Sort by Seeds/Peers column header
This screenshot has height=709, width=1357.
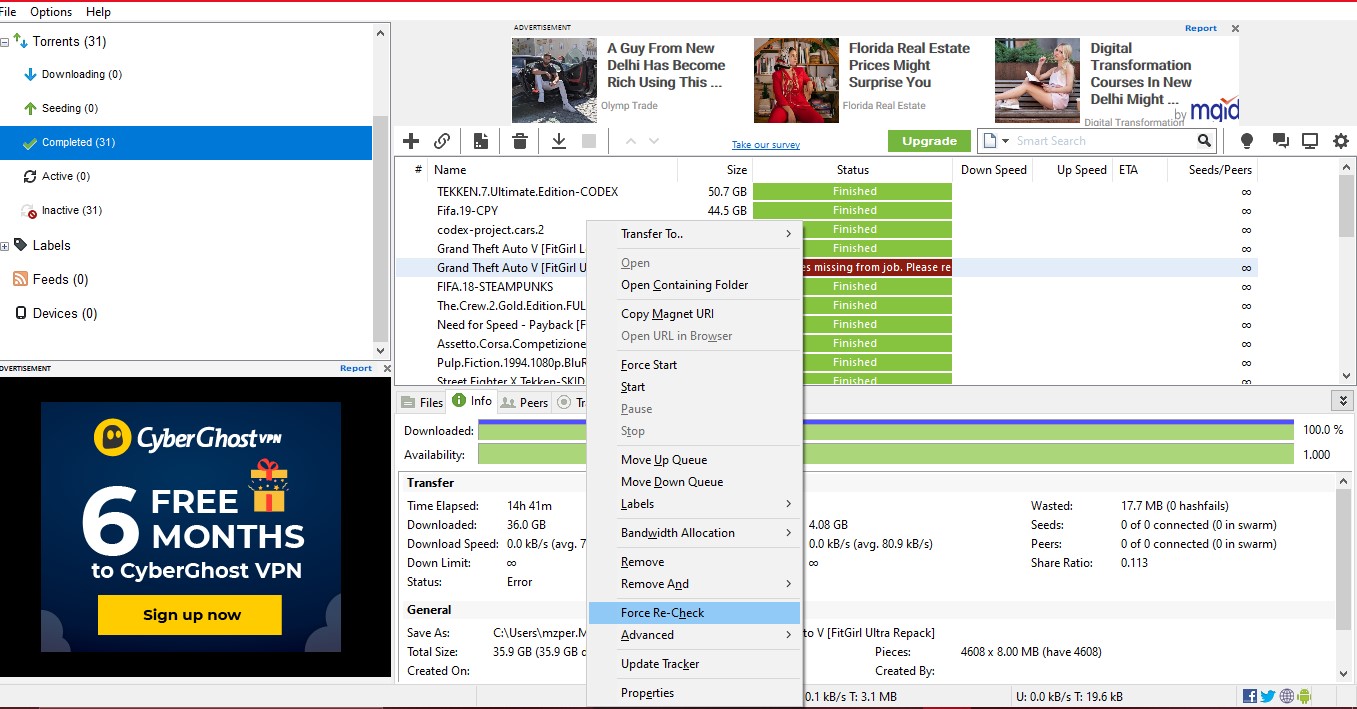(x=1212, y=170)
